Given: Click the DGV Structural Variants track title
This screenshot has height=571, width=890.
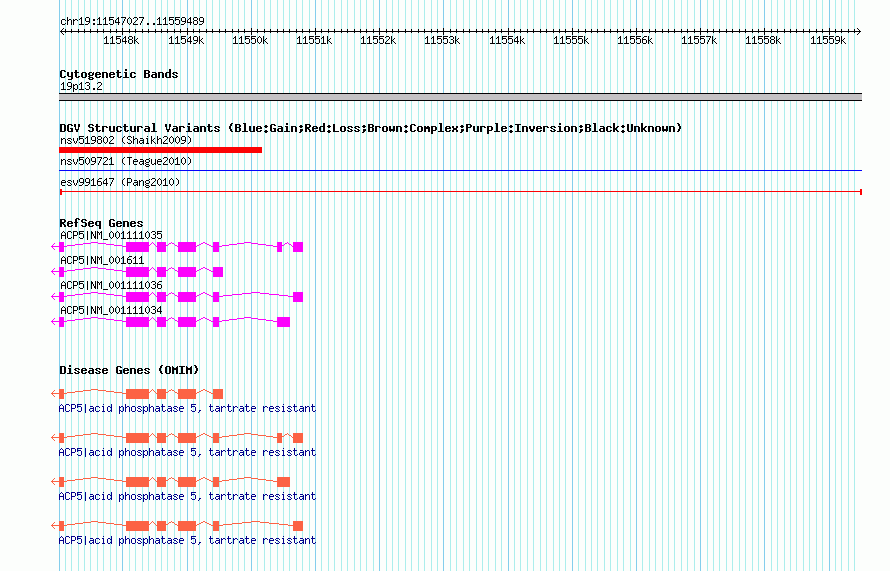Looking at the screenshot, I should pyautogui.click(x=371, y=128).
